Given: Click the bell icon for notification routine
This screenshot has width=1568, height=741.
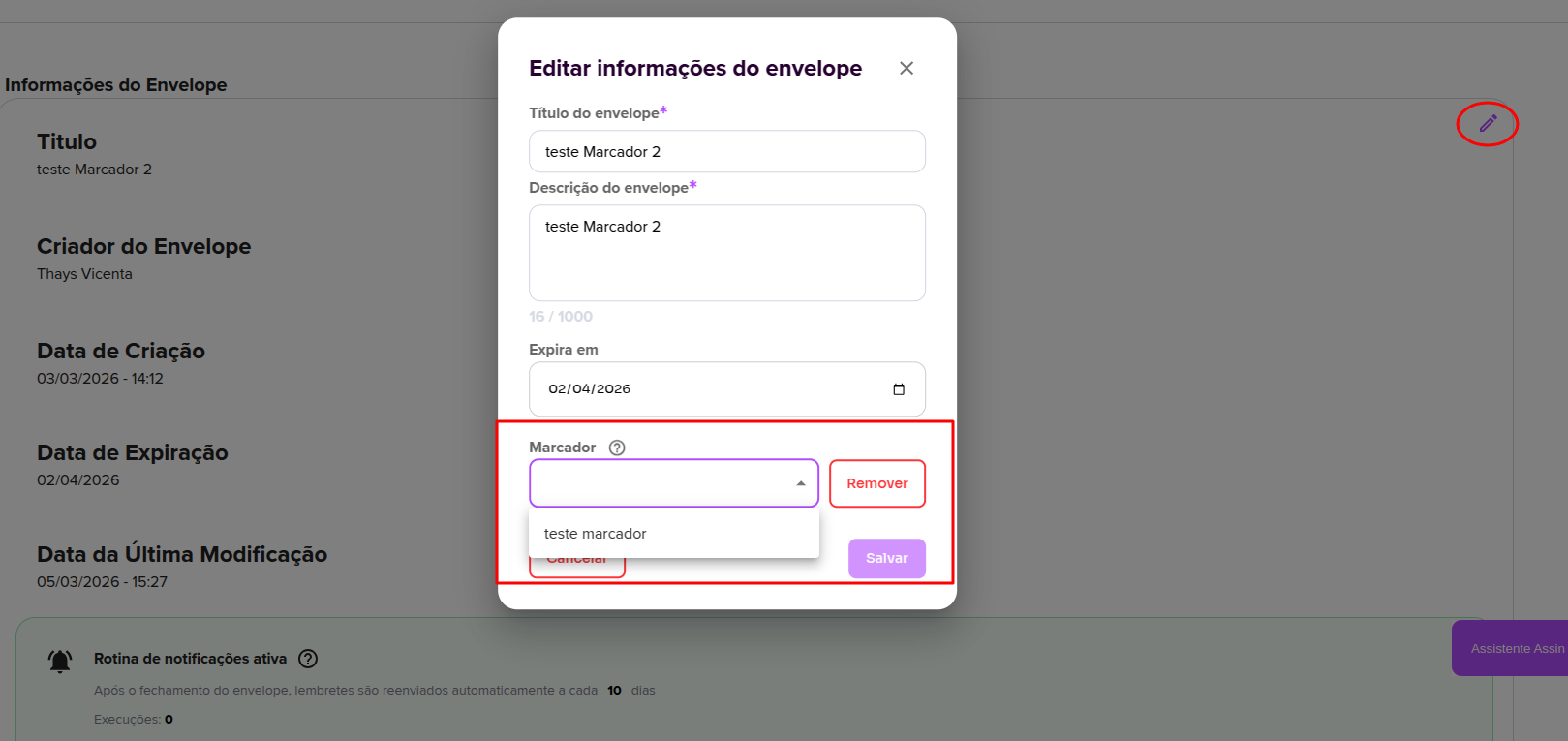Looking at the screenshot, I should pyautogui.click(x=59, y=660).
